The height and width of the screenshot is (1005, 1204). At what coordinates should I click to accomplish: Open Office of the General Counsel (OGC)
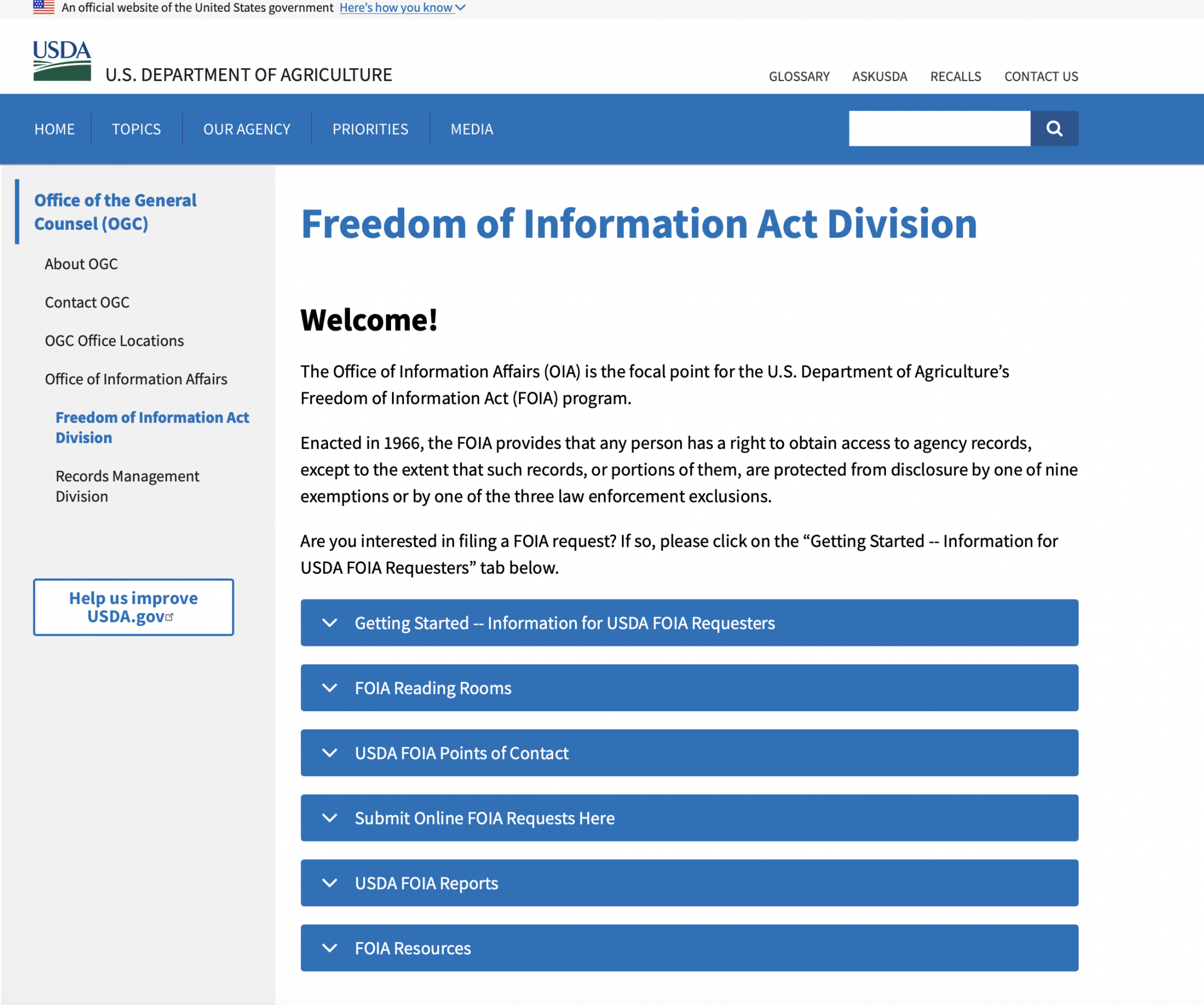pos(115,212)
